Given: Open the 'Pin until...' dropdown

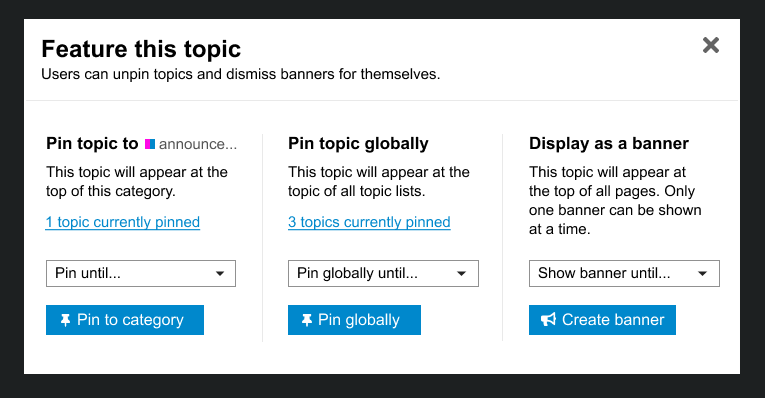Looking at the screenshot, I should (141, 273).
